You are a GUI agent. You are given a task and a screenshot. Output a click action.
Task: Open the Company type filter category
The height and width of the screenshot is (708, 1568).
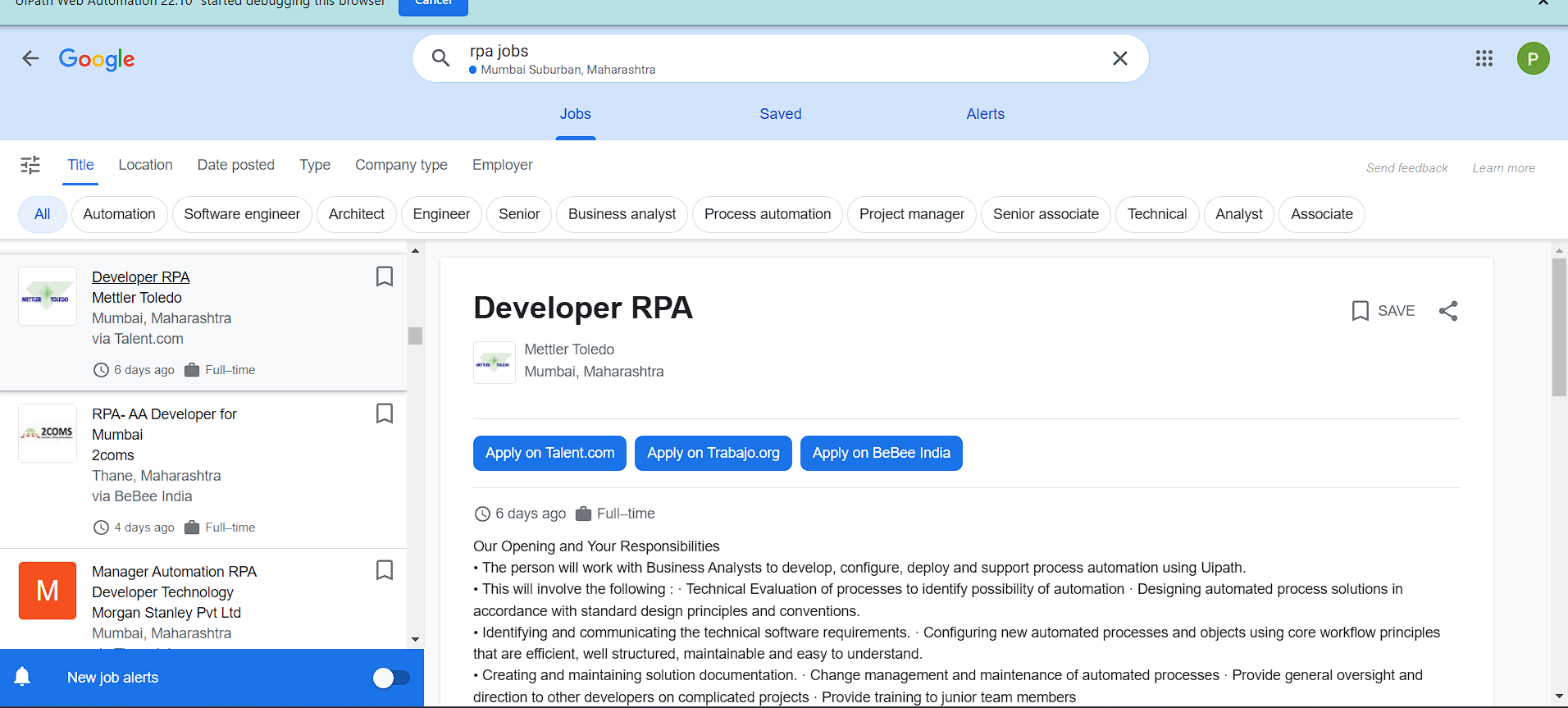tap(401, 165)
